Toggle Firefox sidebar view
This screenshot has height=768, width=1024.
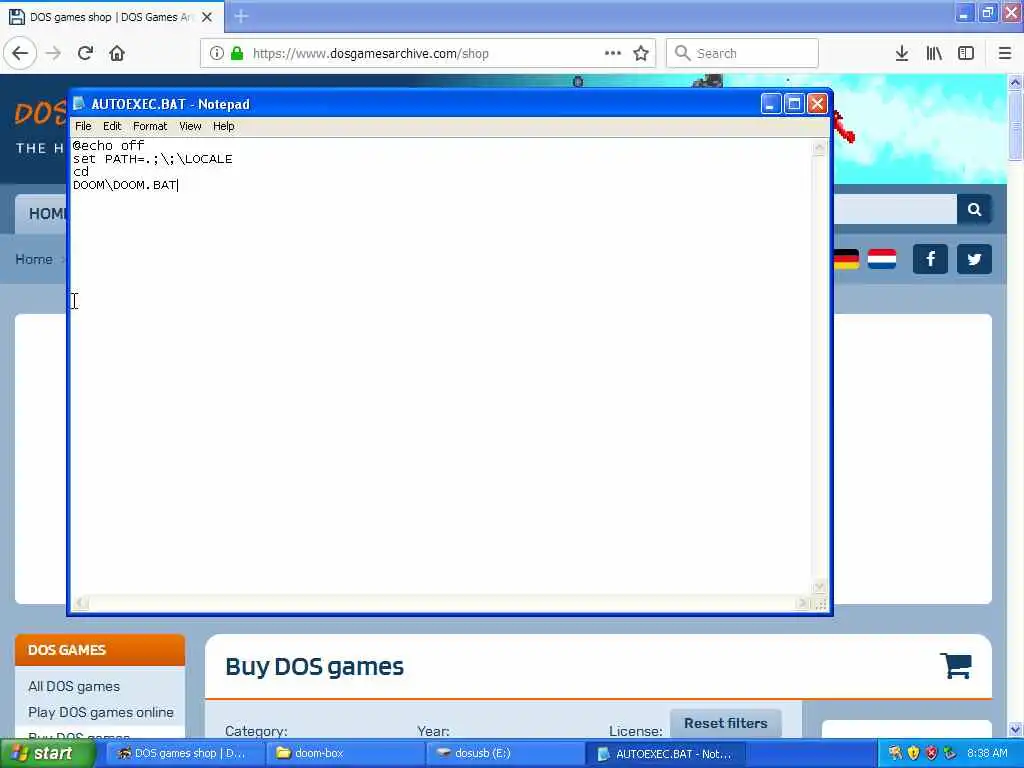click(x=966, y=54)
